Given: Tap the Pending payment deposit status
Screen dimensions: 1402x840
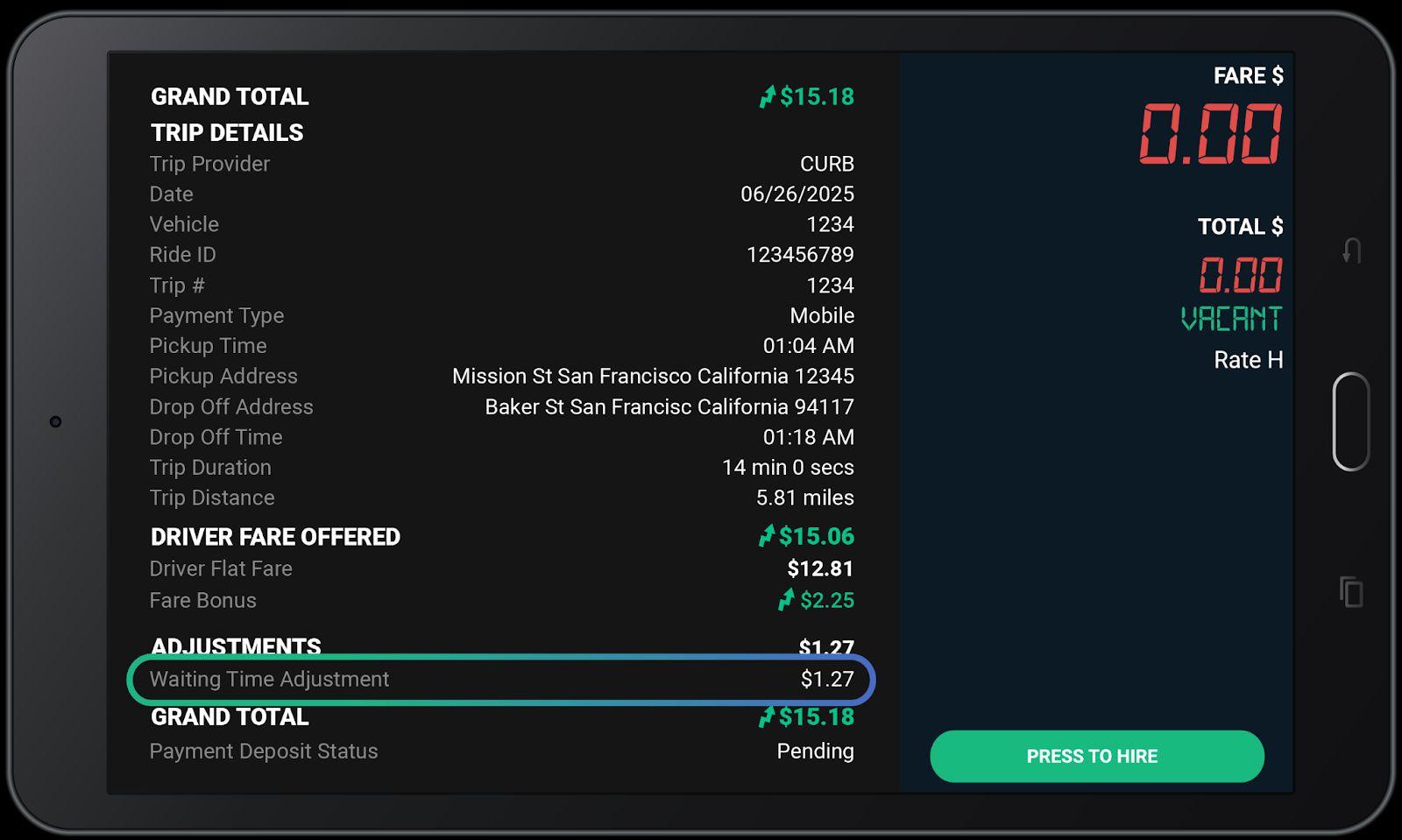Looking at the screenshot, I should pyautogui.click(x=815, y=752).
